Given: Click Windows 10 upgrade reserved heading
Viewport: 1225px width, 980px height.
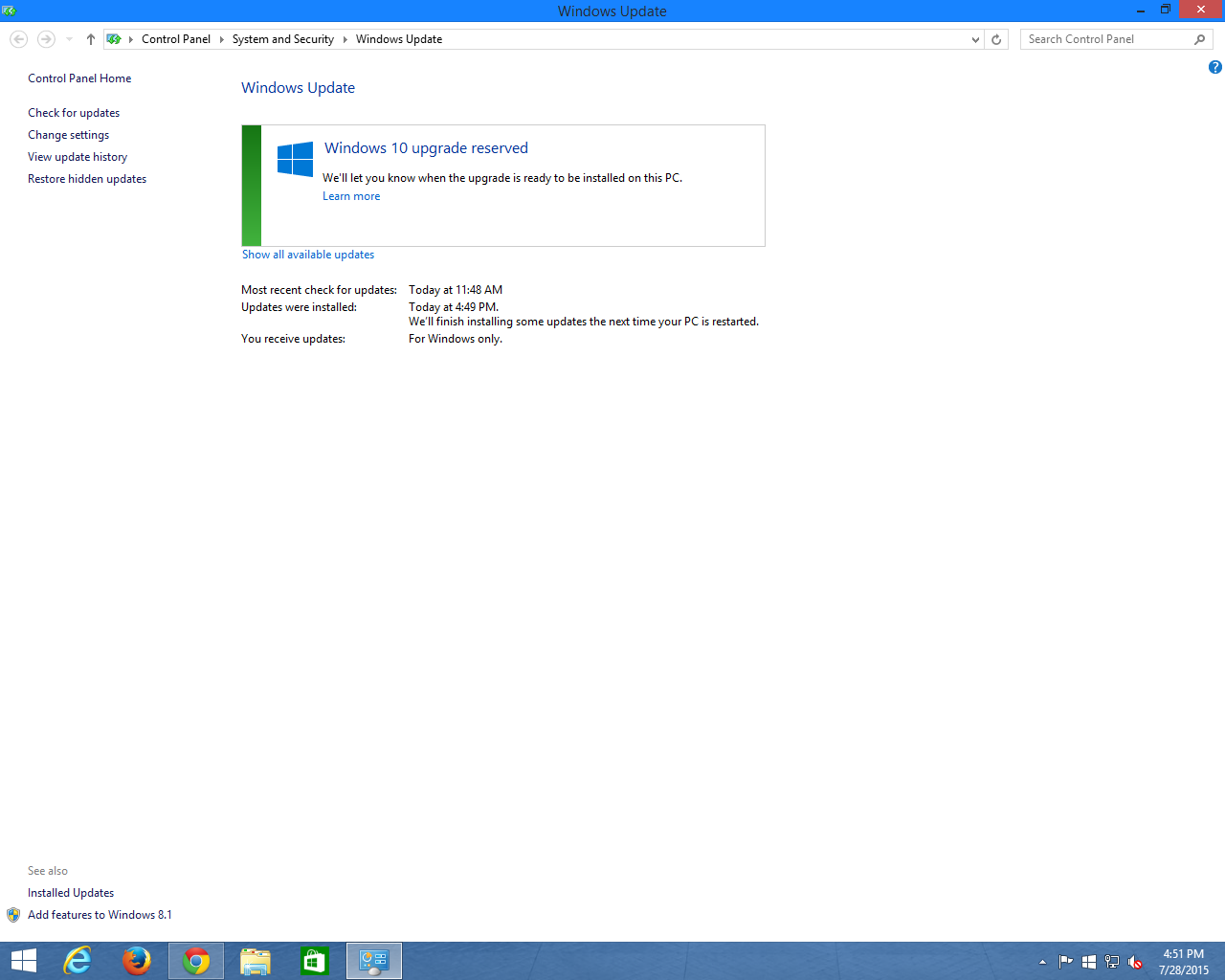Looking at the screenshot, I should (426, 148).
